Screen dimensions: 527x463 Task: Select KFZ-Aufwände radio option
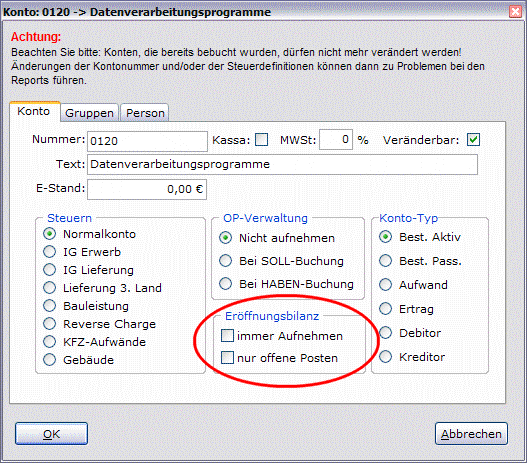coord(49,342)
